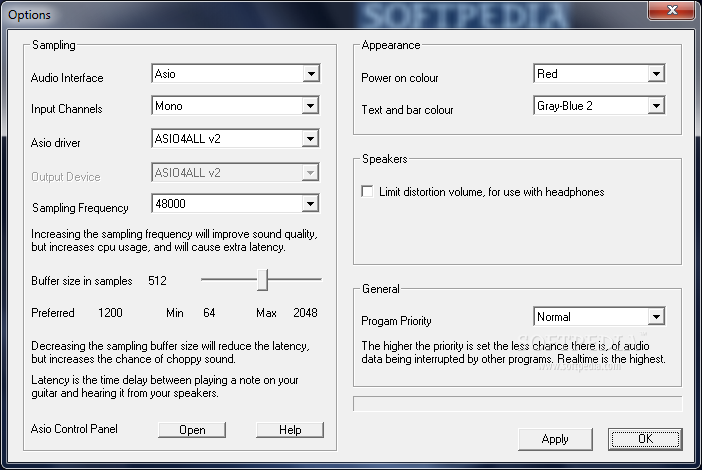Open the Asio driver dropdown list

(x=311, y=139)
